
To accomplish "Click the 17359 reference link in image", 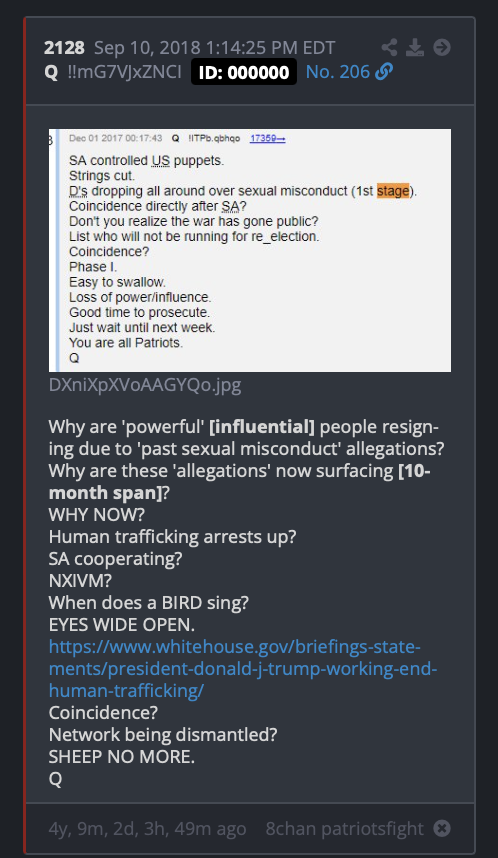I will click(268, 138).
